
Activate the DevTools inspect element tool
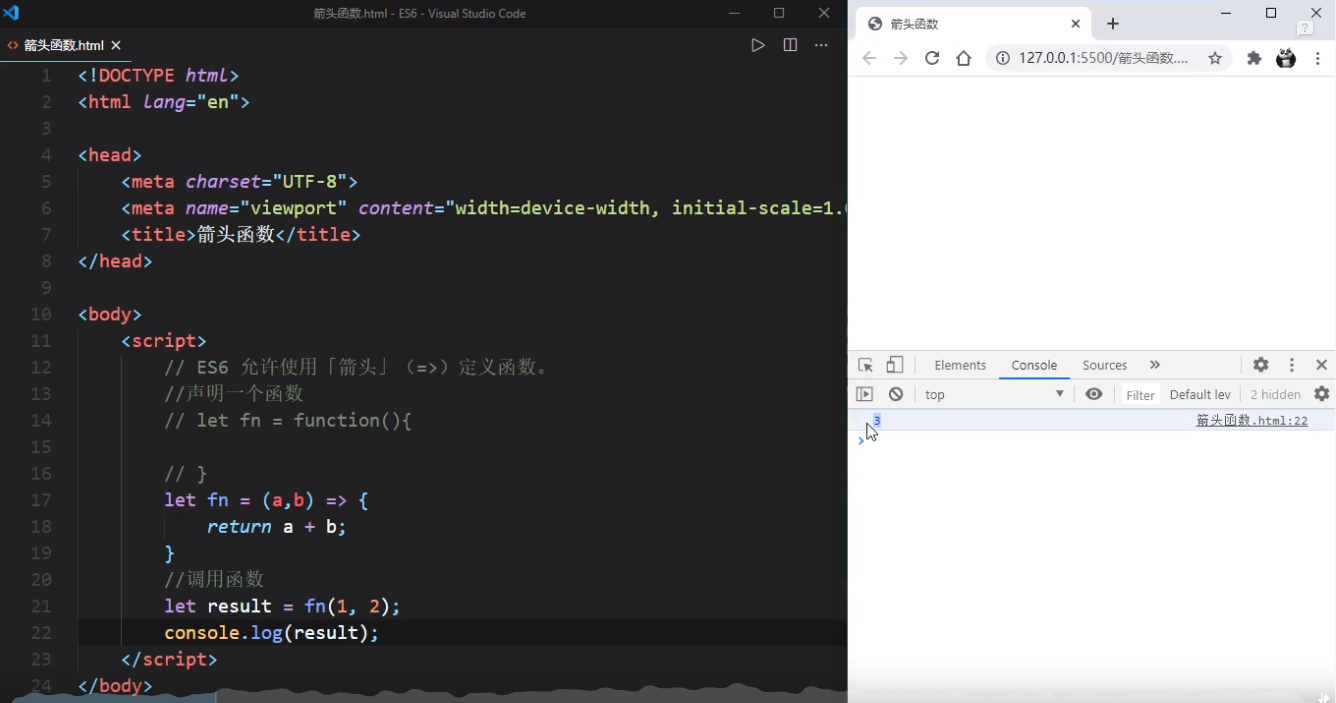pos(866,365)
